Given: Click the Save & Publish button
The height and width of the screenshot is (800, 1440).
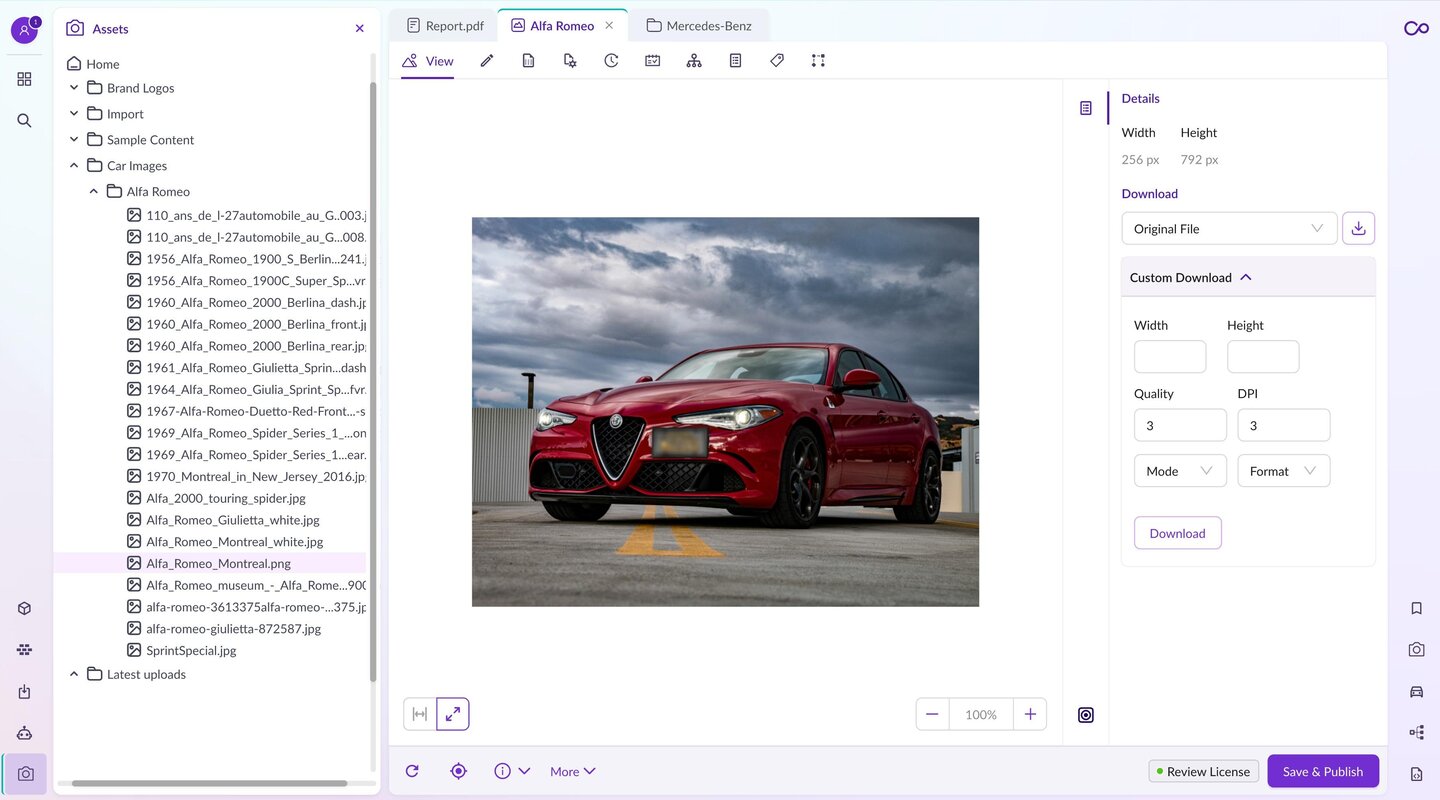Looking at the screenshot, I should [x=1322, y=771].
